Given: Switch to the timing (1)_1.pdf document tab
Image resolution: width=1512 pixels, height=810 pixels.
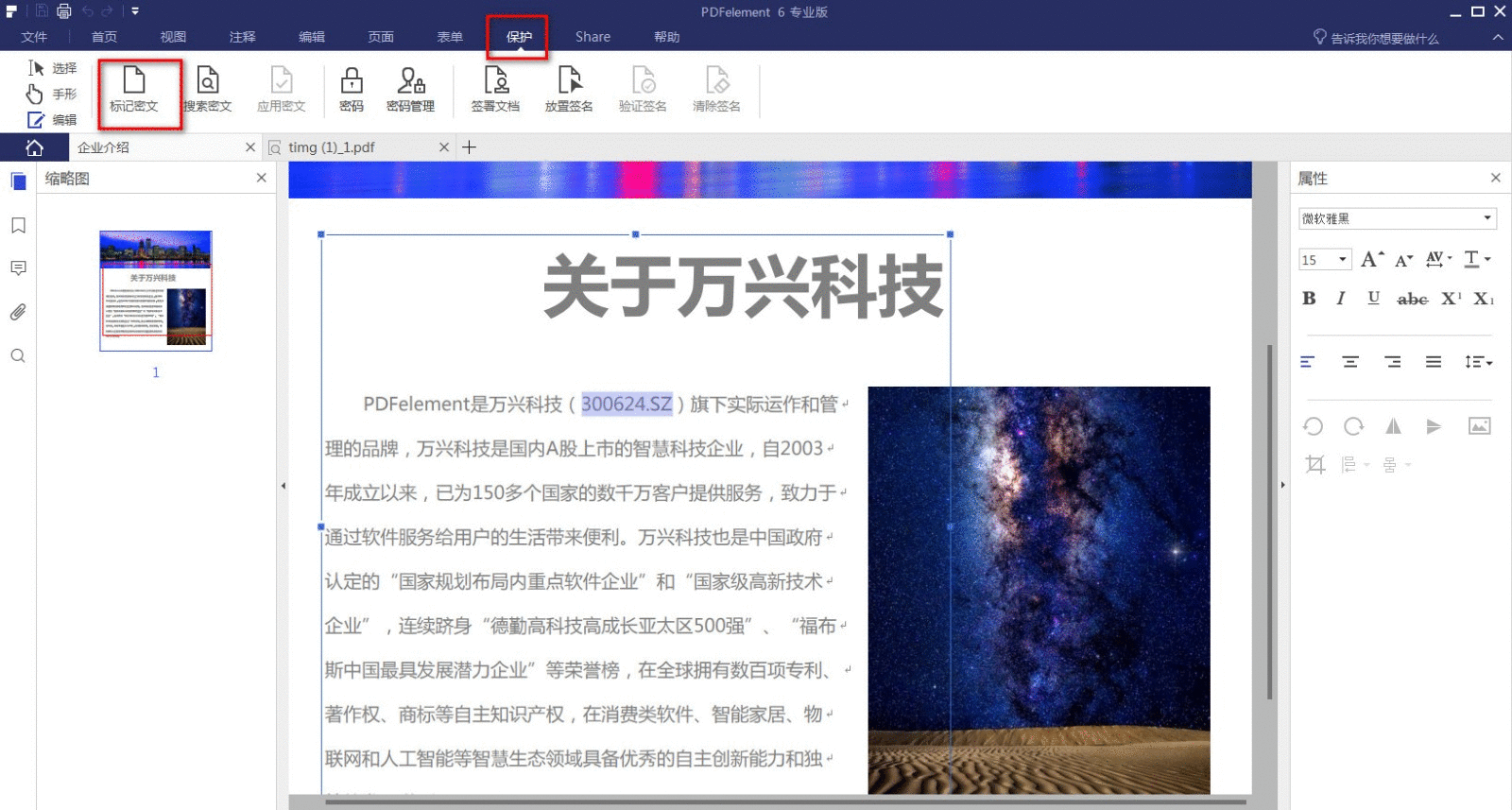Looking at the screenshot, I should point(358,147).
